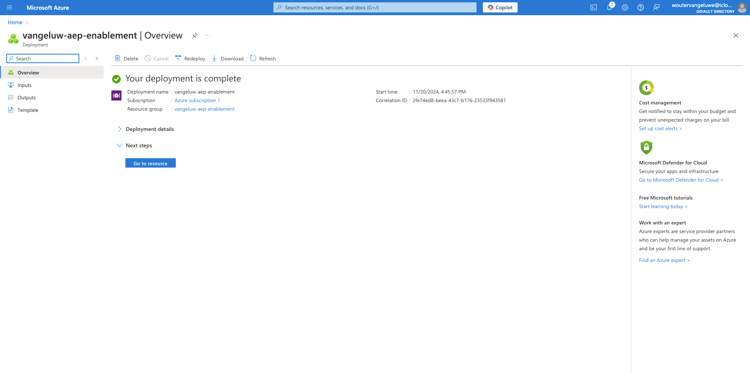
Task: Click the Home breadcrumb link
Action: tap(15, 22)
